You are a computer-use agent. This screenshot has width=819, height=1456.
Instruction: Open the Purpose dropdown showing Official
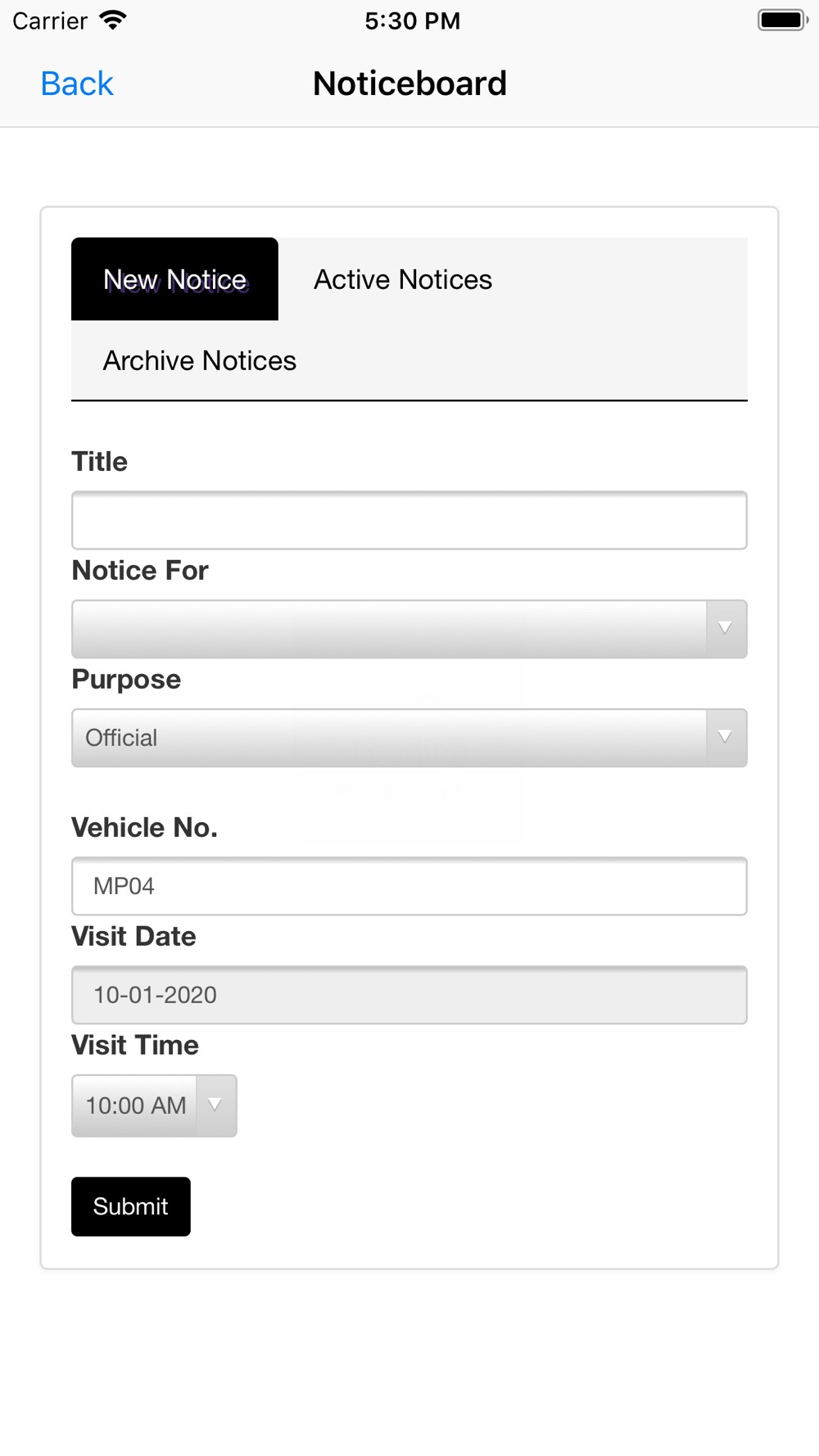(x=409, y=738)
